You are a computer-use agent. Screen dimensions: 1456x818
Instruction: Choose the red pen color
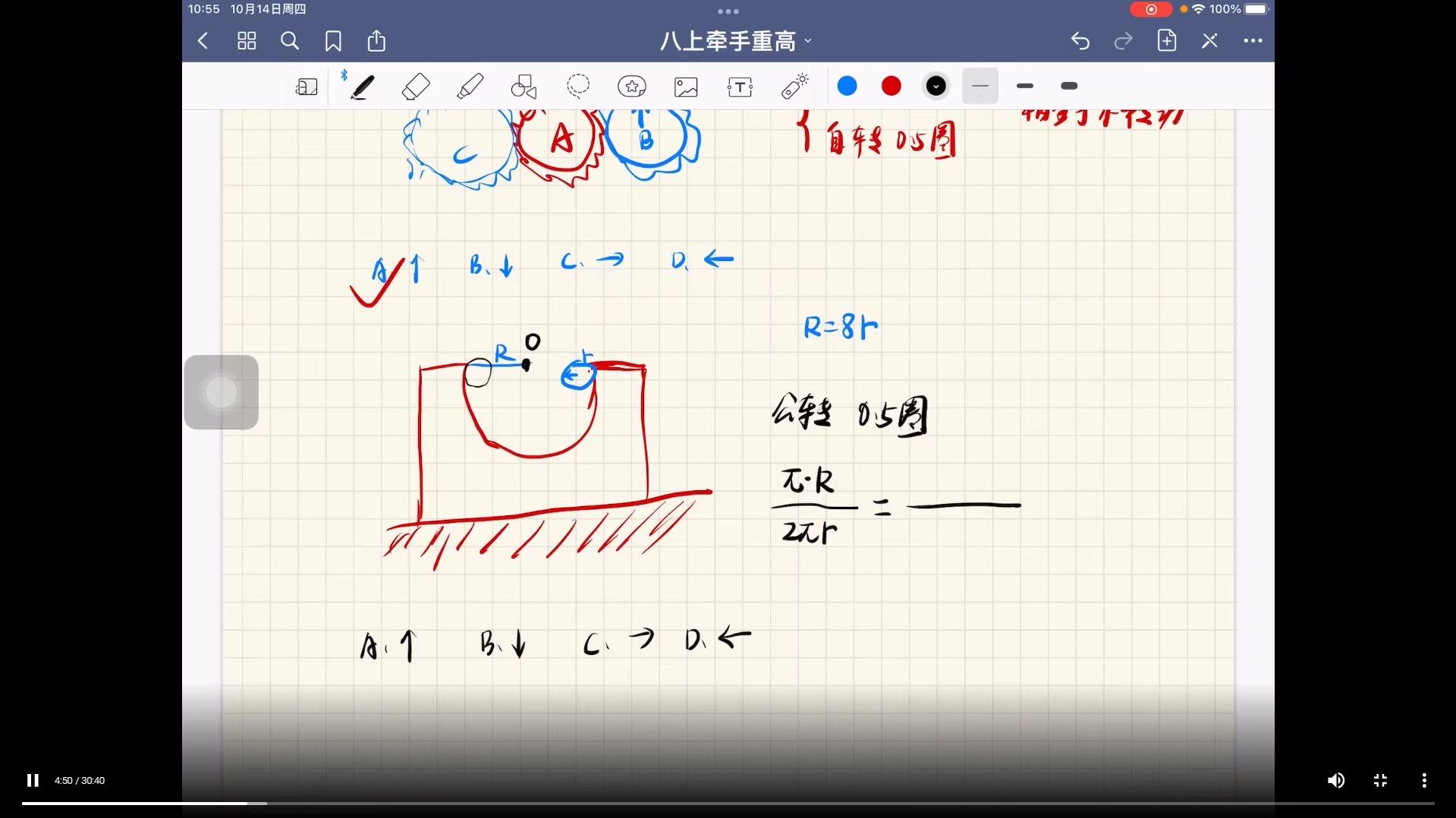(x=892, y=87)
